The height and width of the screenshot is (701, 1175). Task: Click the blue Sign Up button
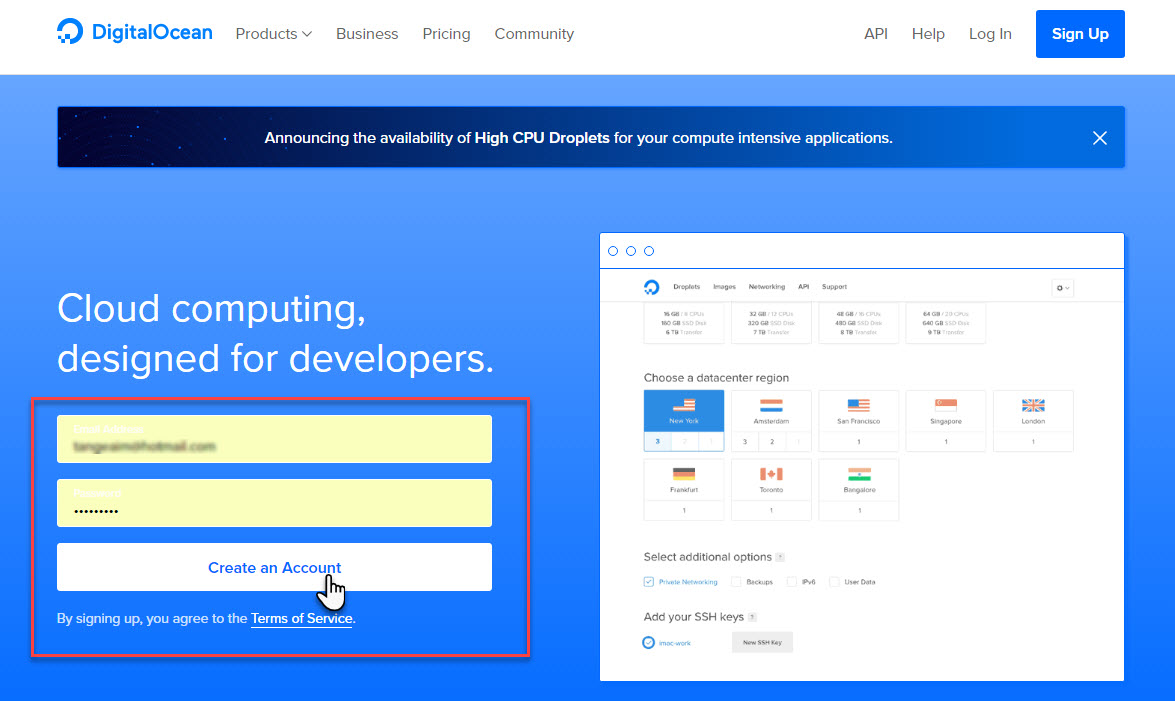pos(1080,34)
